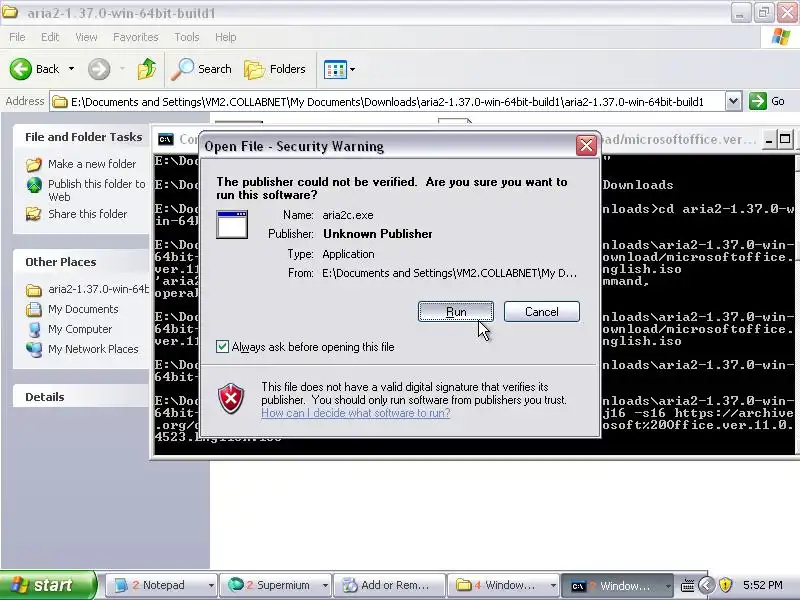Click the Run button in Security Warning

(x=456, y=312)
